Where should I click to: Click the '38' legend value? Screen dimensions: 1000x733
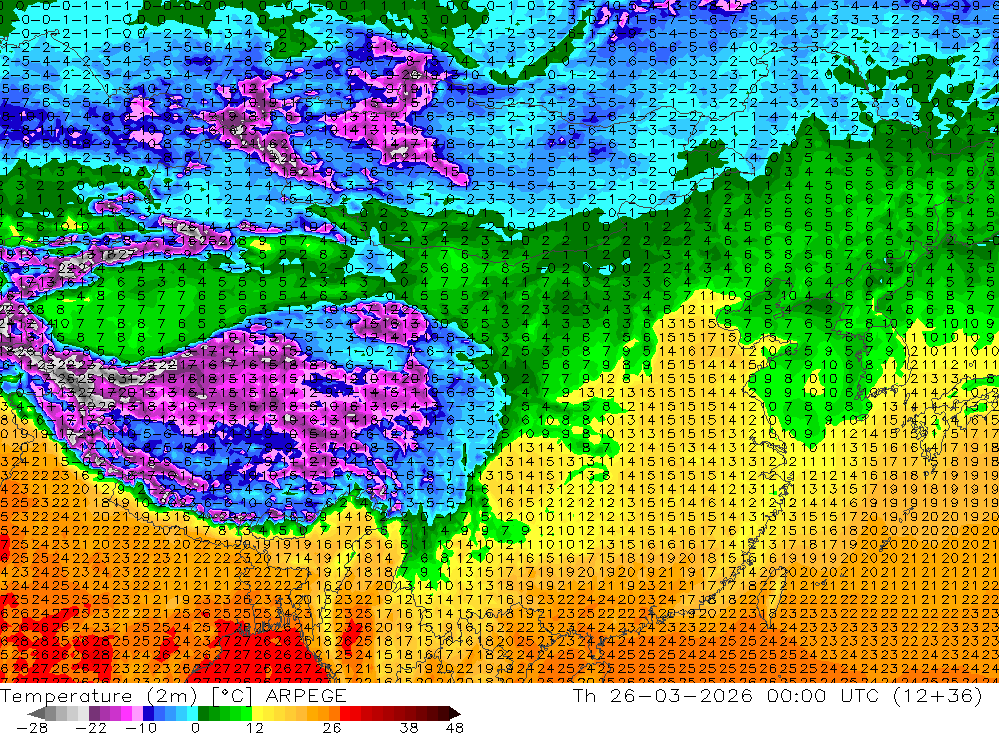click(408, 728)
